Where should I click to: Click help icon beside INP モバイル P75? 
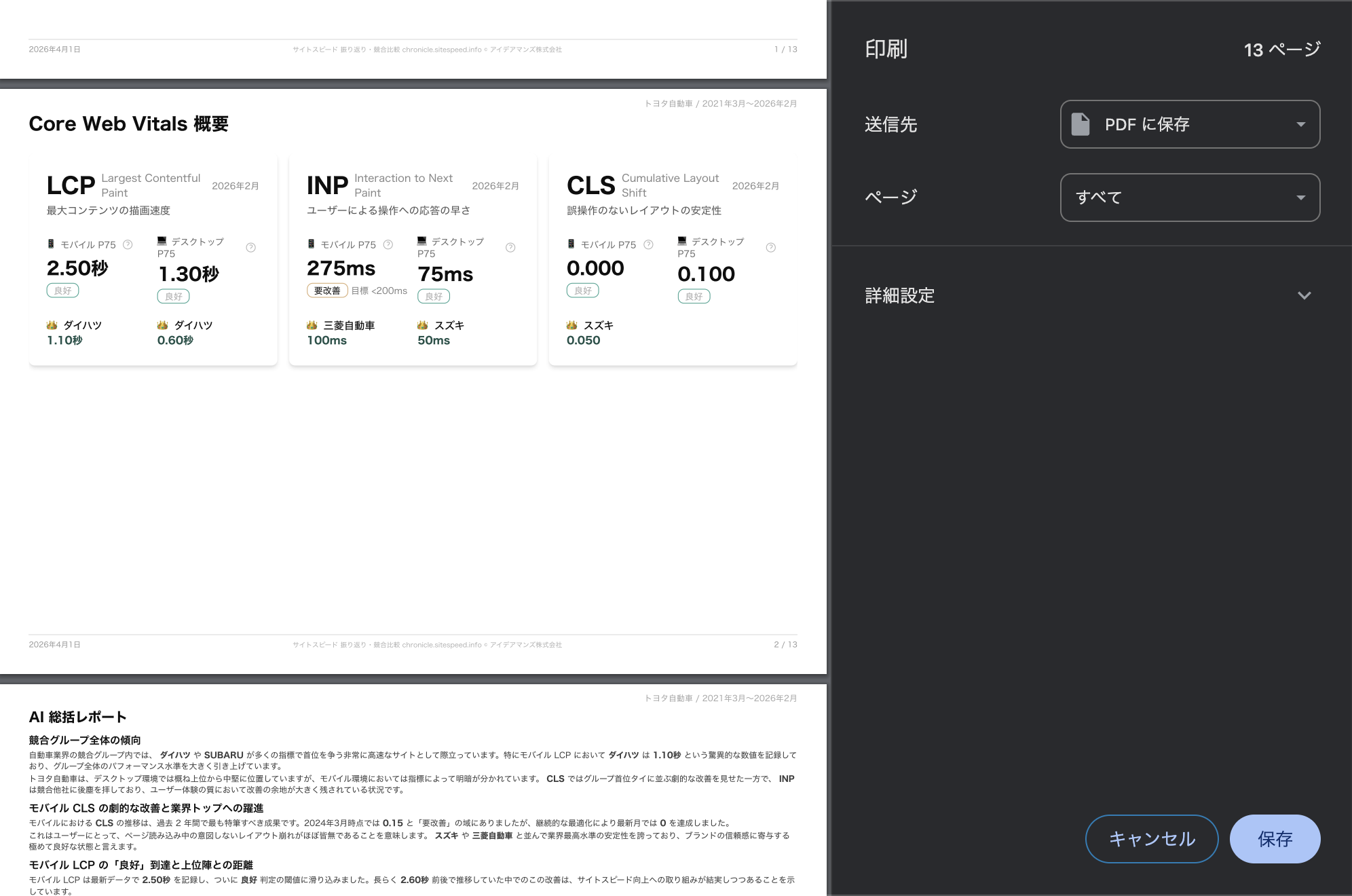click(x=388, y=244)
